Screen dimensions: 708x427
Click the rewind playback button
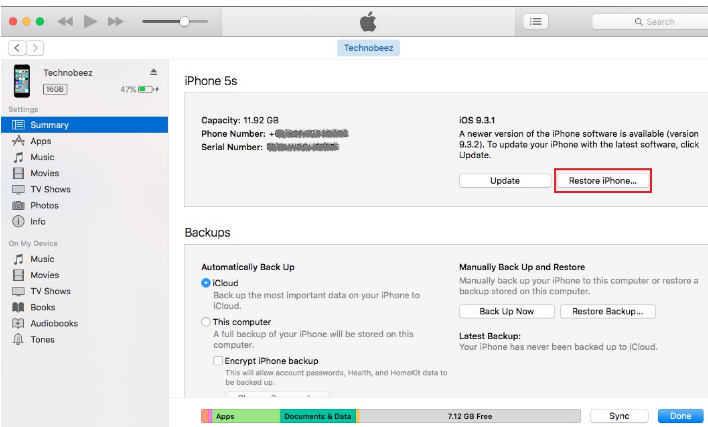[65, 21]
